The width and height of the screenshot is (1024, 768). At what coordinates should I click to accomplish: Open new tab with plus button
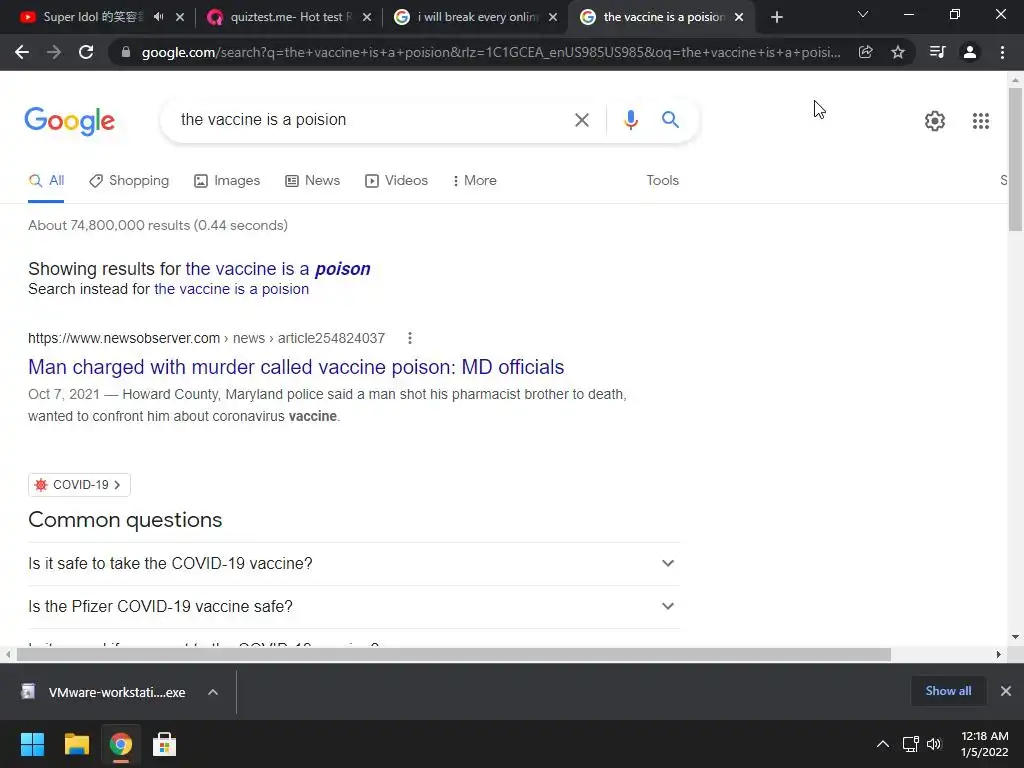[x=776, y=18]
